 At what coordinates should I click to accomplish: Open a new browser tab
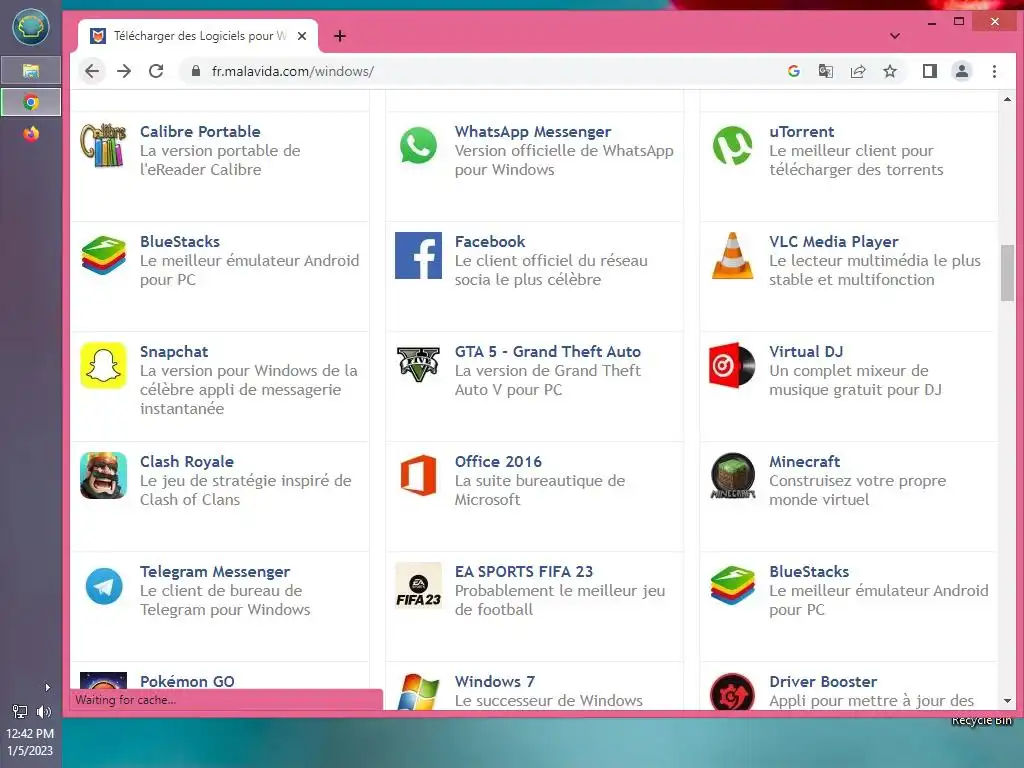pyautogui.click(x=340, y=36)
